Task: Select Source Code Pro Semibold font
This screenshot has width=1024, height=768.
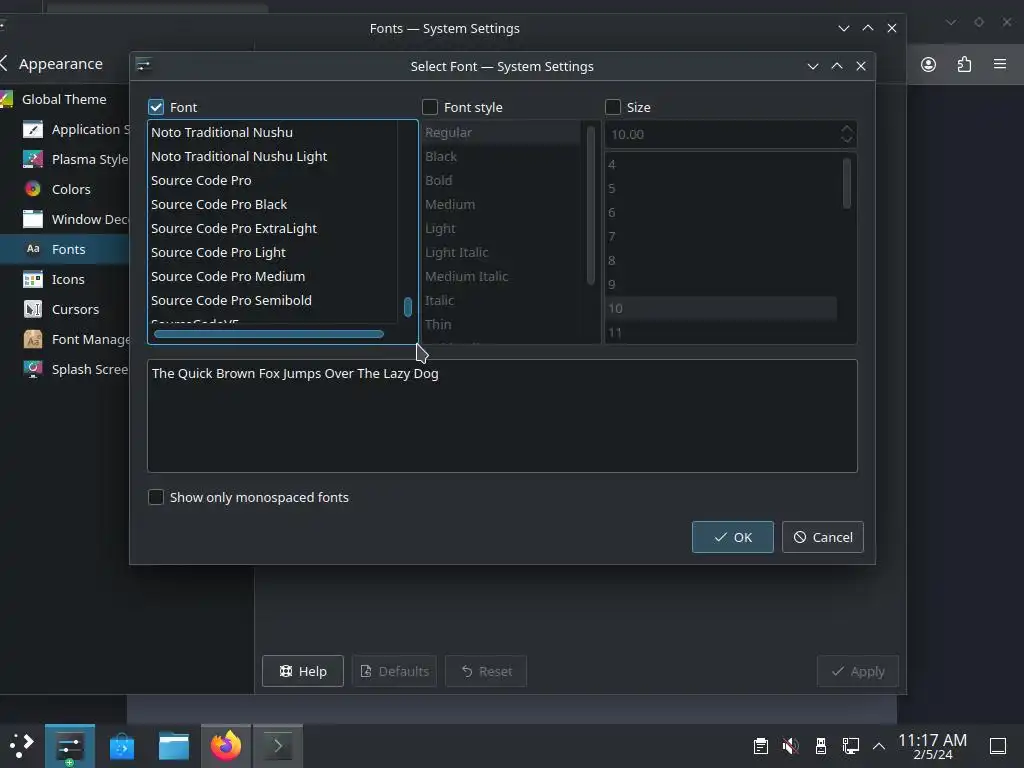Action: [x=273, y=300]
